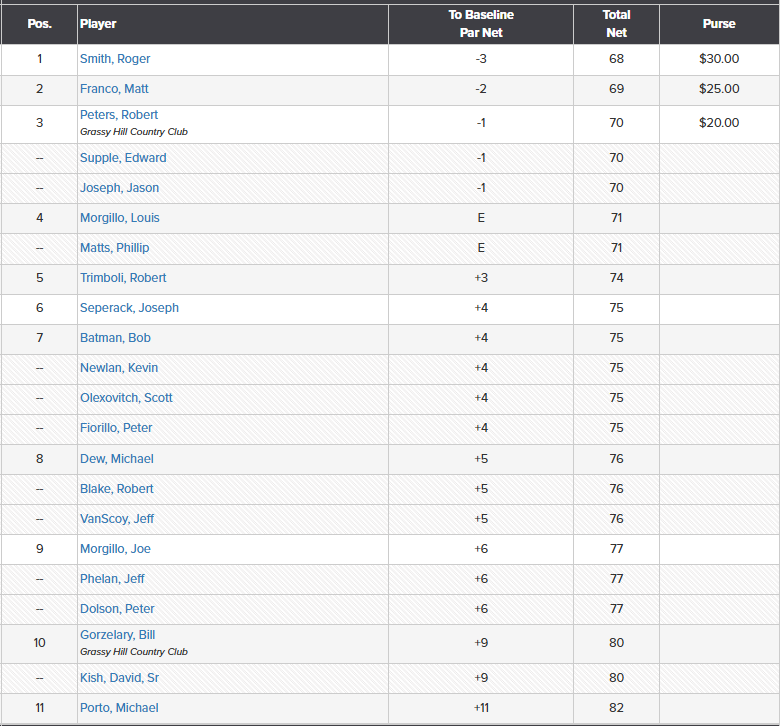Select Gorzelary, Bill link

(x=117, y=635)
